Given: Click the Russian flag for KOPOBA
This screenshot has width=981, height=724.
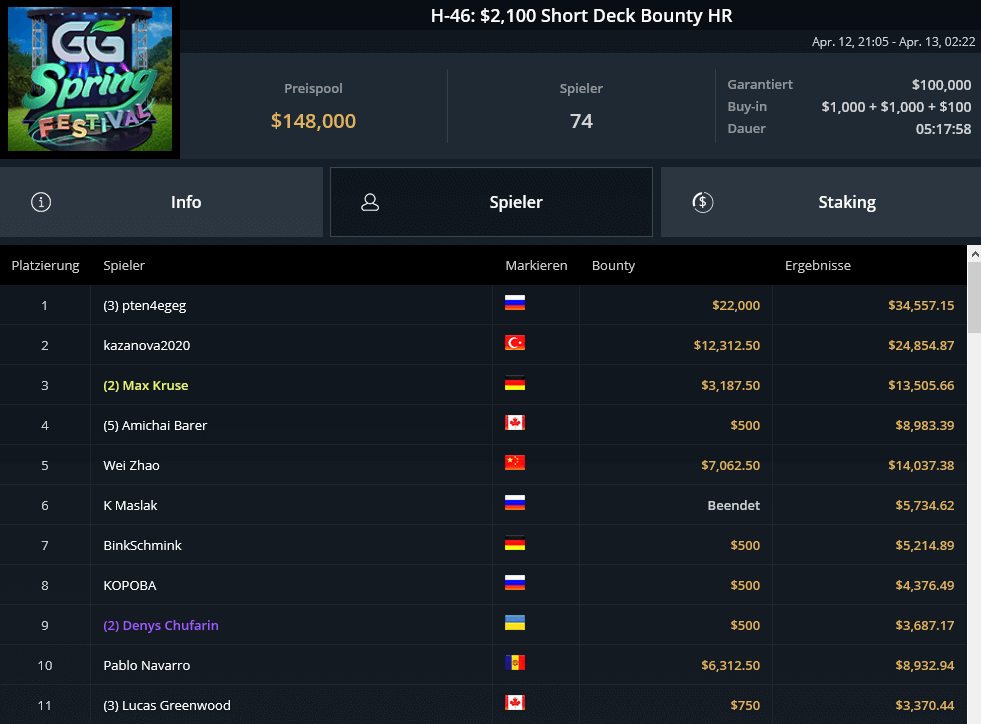Looking at the screenshot, I should click(515, 583).
